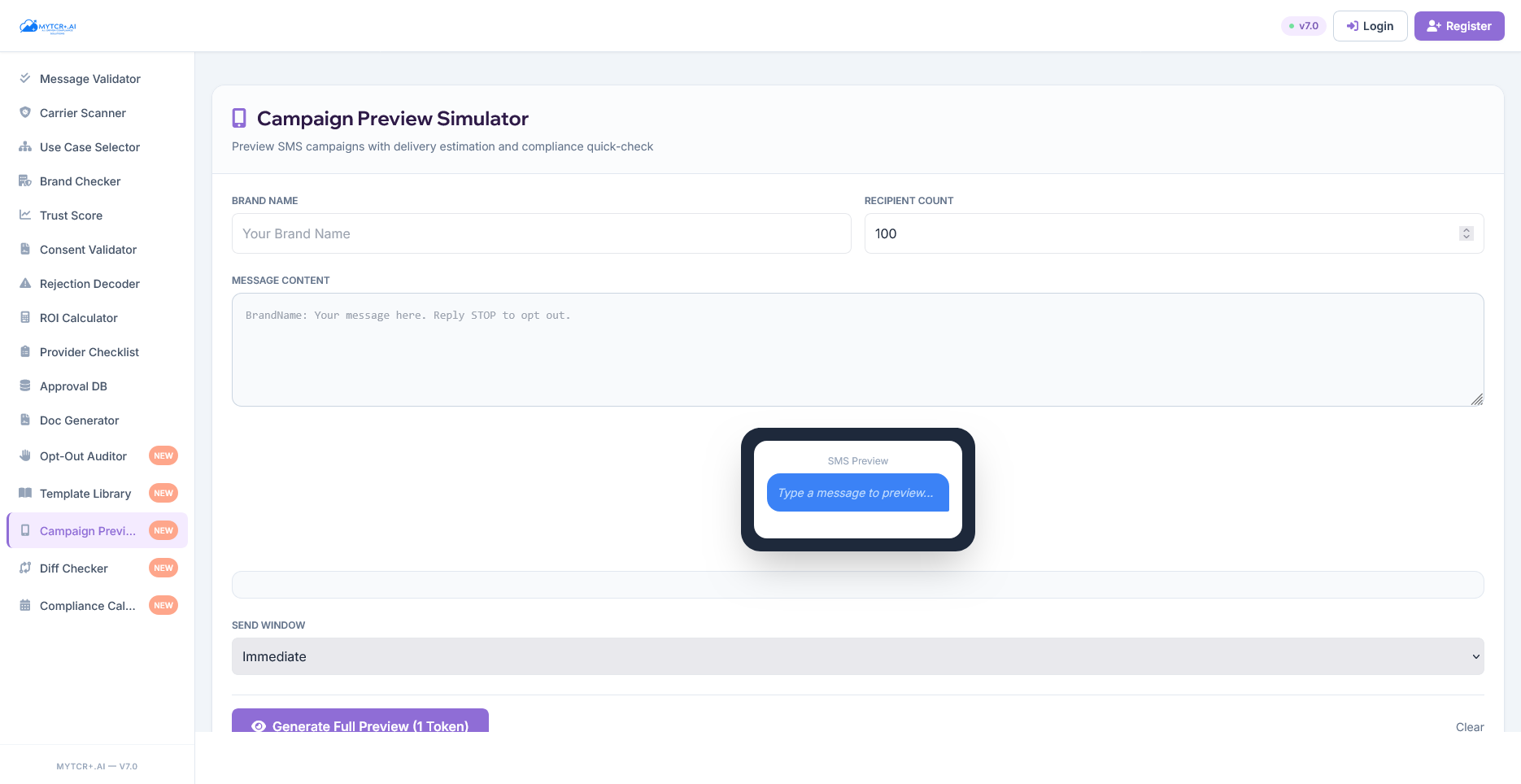
Task: Select the Opt-Out Auditor tool
Action: (x=83, y=455)
